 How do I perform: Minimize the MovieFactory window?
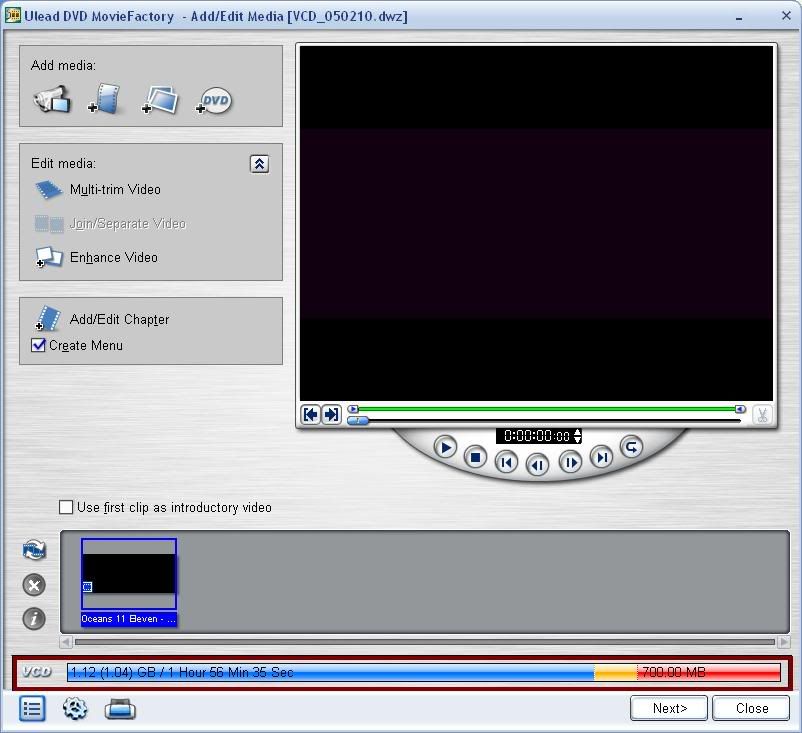point(739,17)
